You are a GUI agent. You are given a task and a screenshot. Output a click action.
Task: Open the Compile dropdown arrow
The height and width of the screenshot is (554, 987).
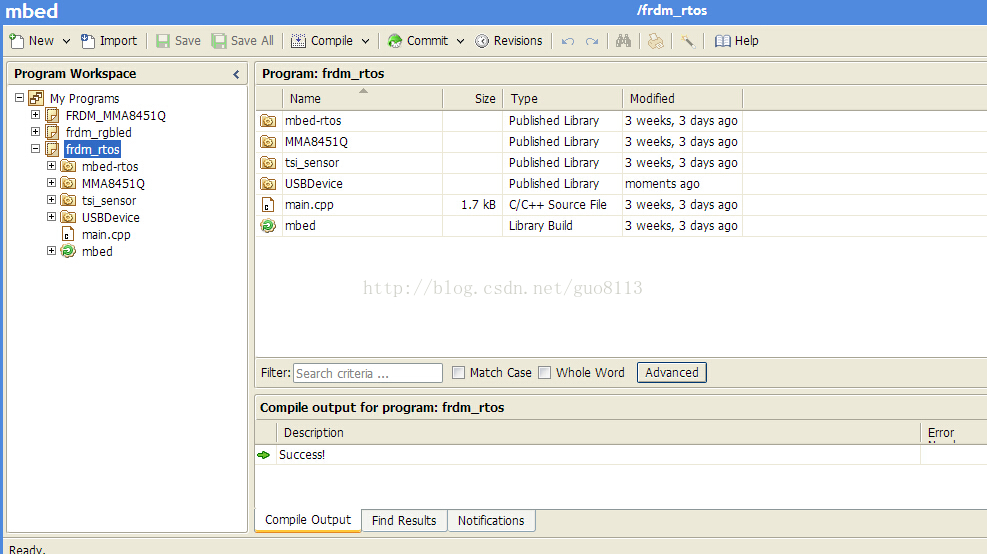pyautogui.click(x=365, y=41)
